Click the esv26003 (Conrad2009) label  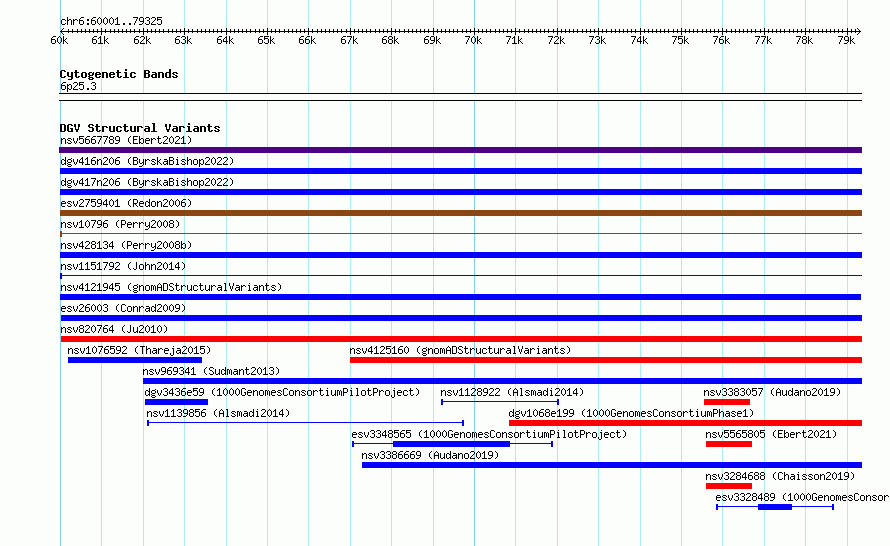click(x=123, y=308)
